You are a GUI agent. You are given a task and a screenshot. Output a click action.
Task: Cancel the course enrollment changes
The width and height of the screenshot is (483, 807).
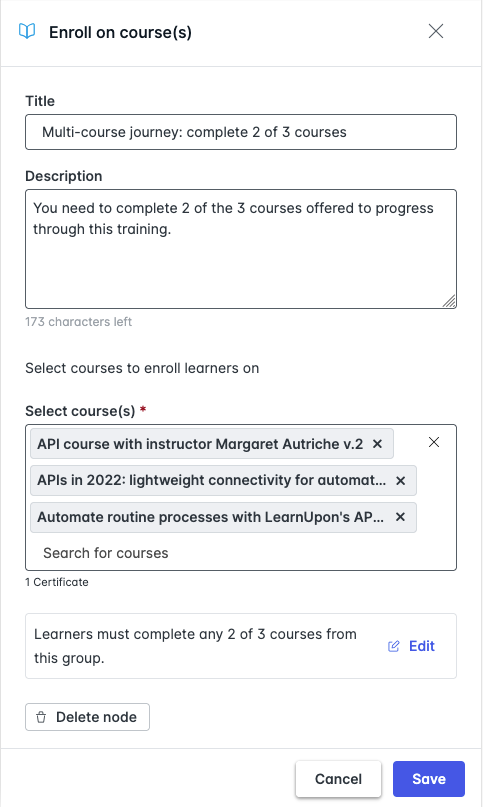coord(338,779)
